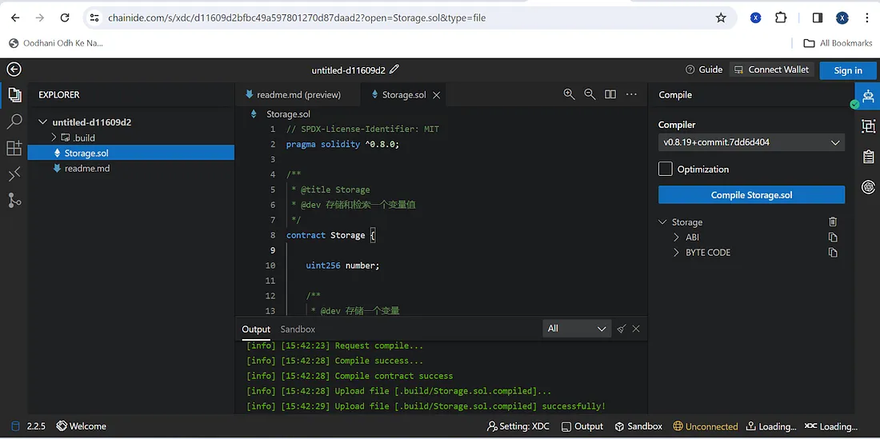This screenshot has height=439, width=880.
Task: Click the Connect Wallet button
Action: 771,70
